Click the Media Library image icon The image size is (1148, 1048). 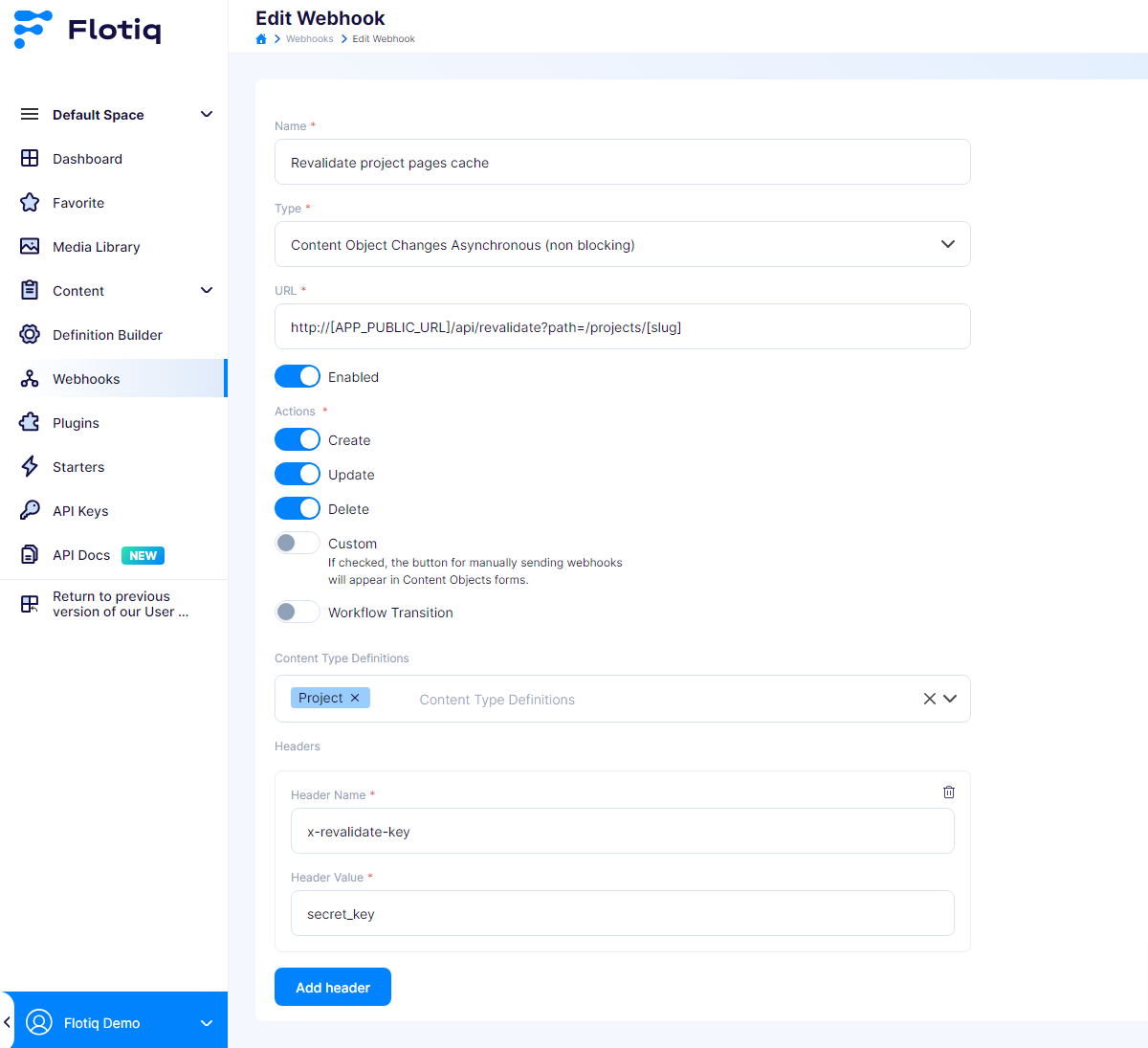[x=30, y=246]
